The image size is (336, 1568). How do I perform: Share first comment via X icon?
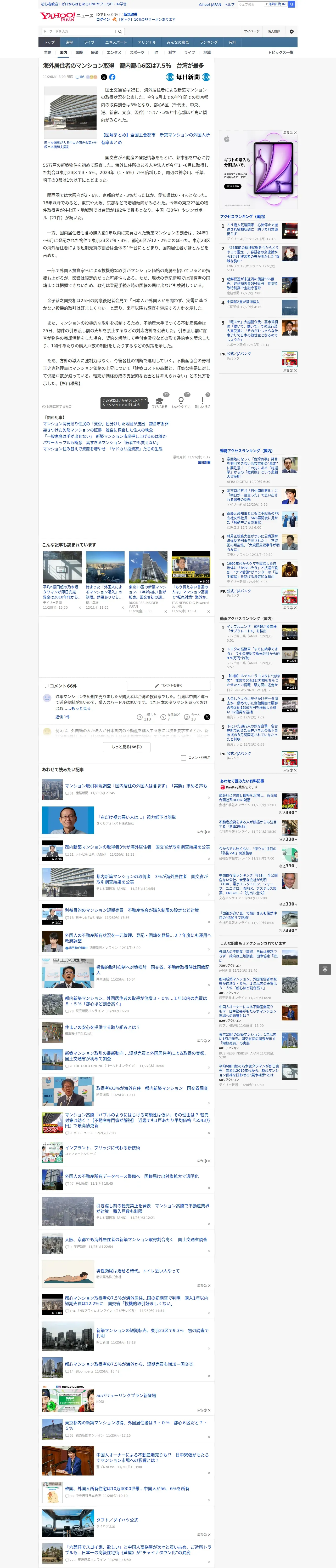click(x=207, y=717)
